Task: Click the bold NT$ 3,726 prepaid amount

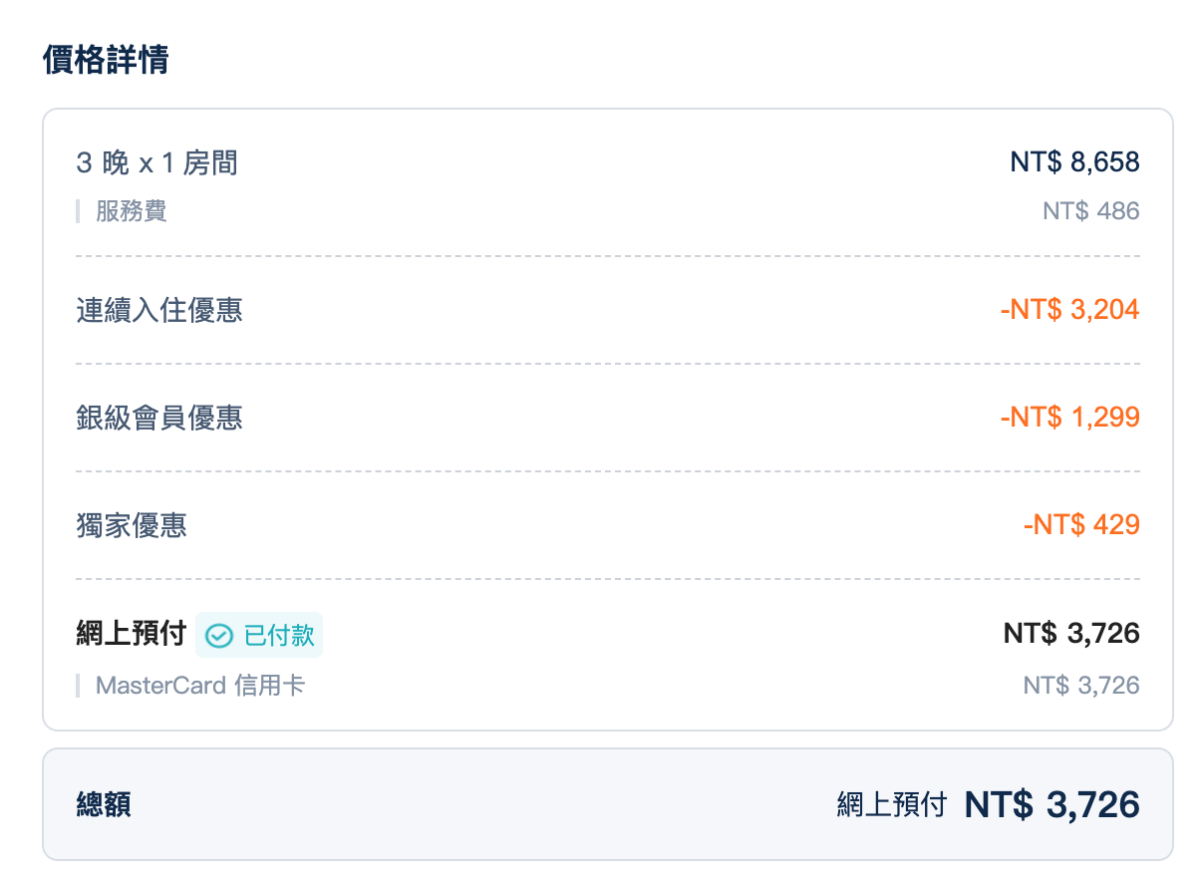Action: pyautogui.click(x=1071, y=634)
